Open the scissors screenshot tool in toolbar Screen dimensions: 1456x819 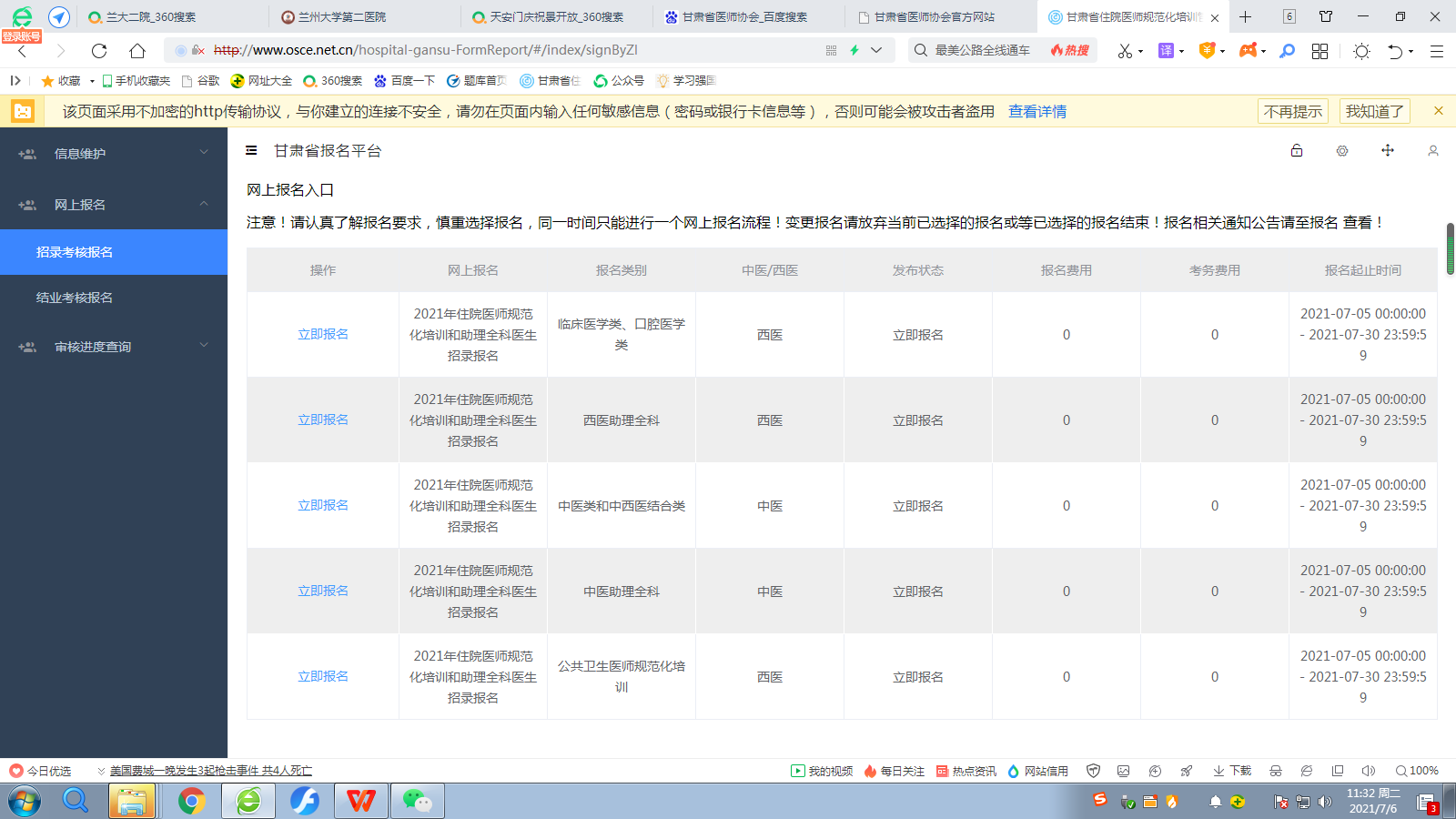point(1125,51)
